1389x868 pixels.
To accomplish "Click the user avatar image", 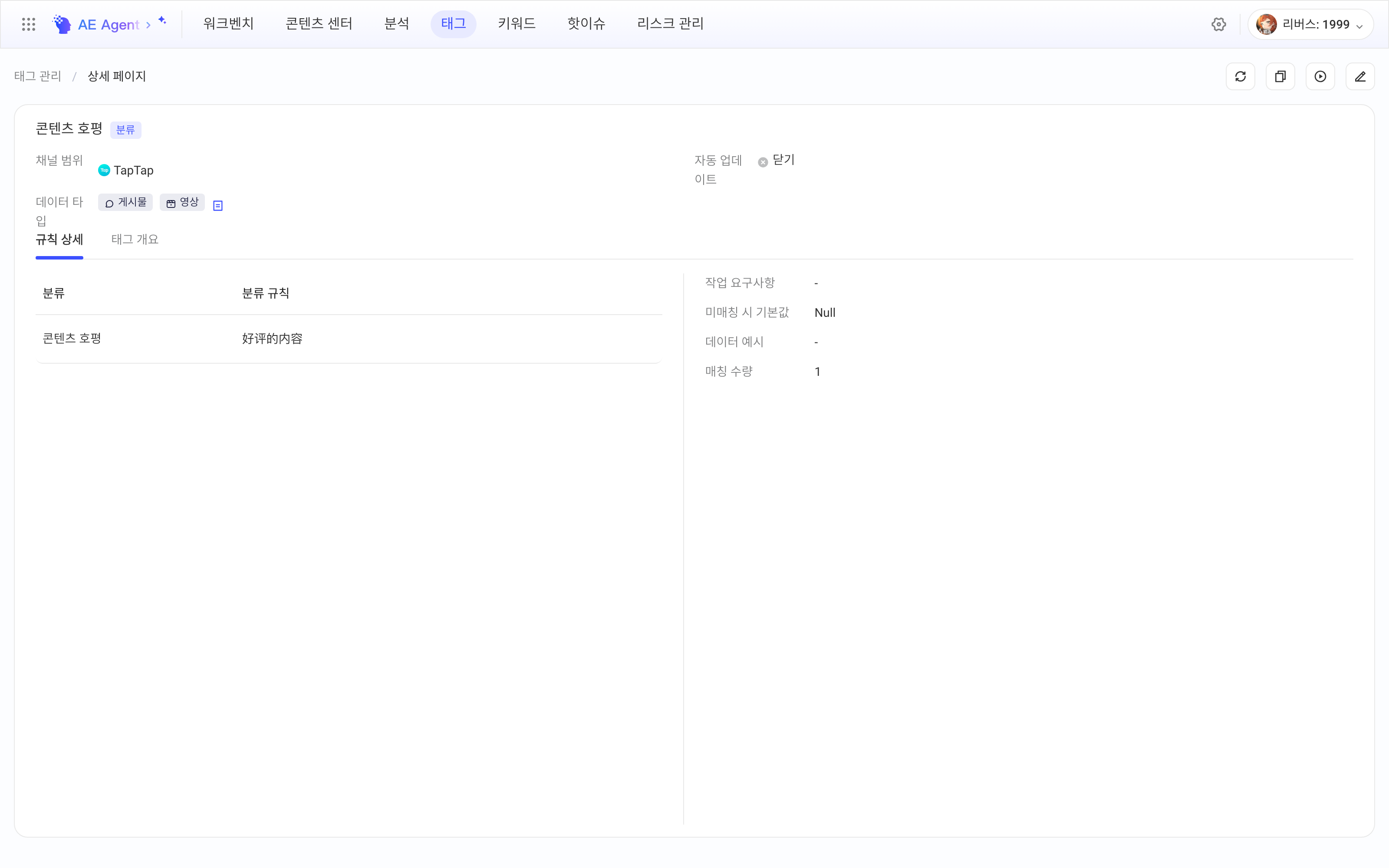I will click(1266, 24).
